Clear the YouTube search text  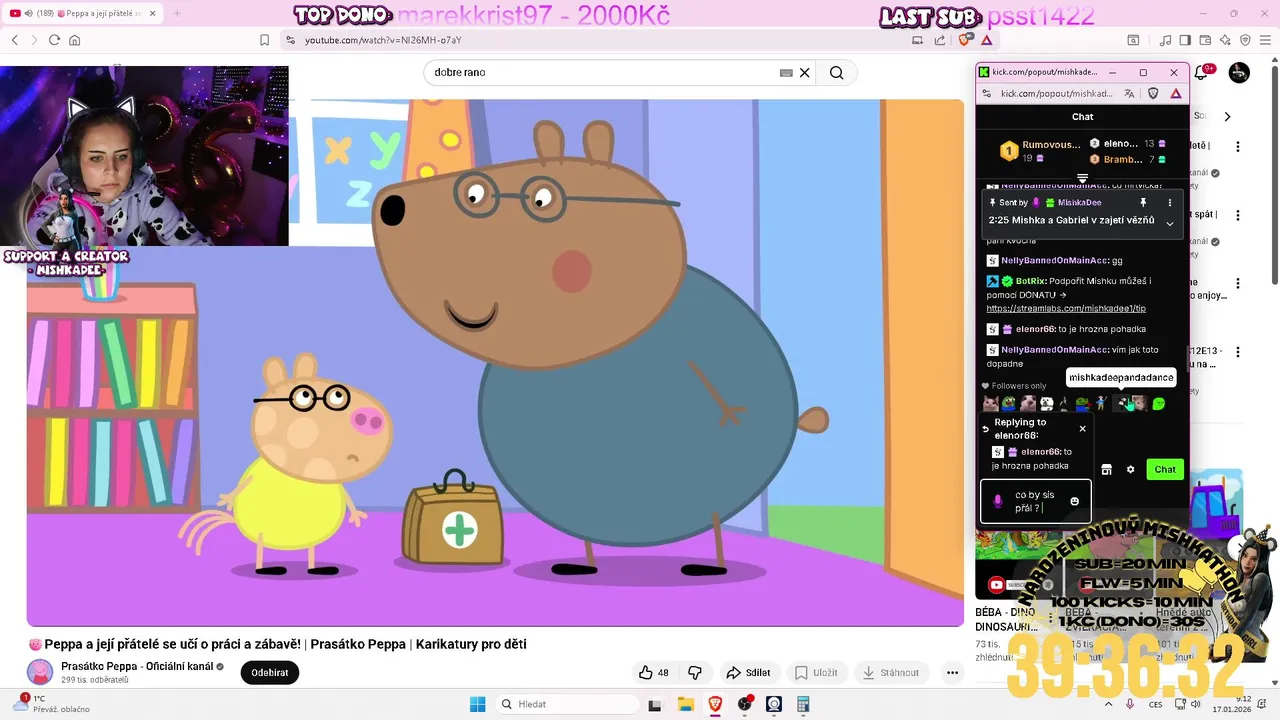pyautogui.click(x=804, y=72)
